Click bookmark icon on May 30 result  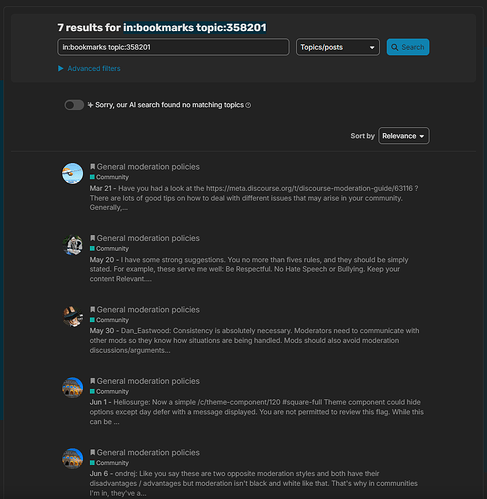(x=93, y=309)
